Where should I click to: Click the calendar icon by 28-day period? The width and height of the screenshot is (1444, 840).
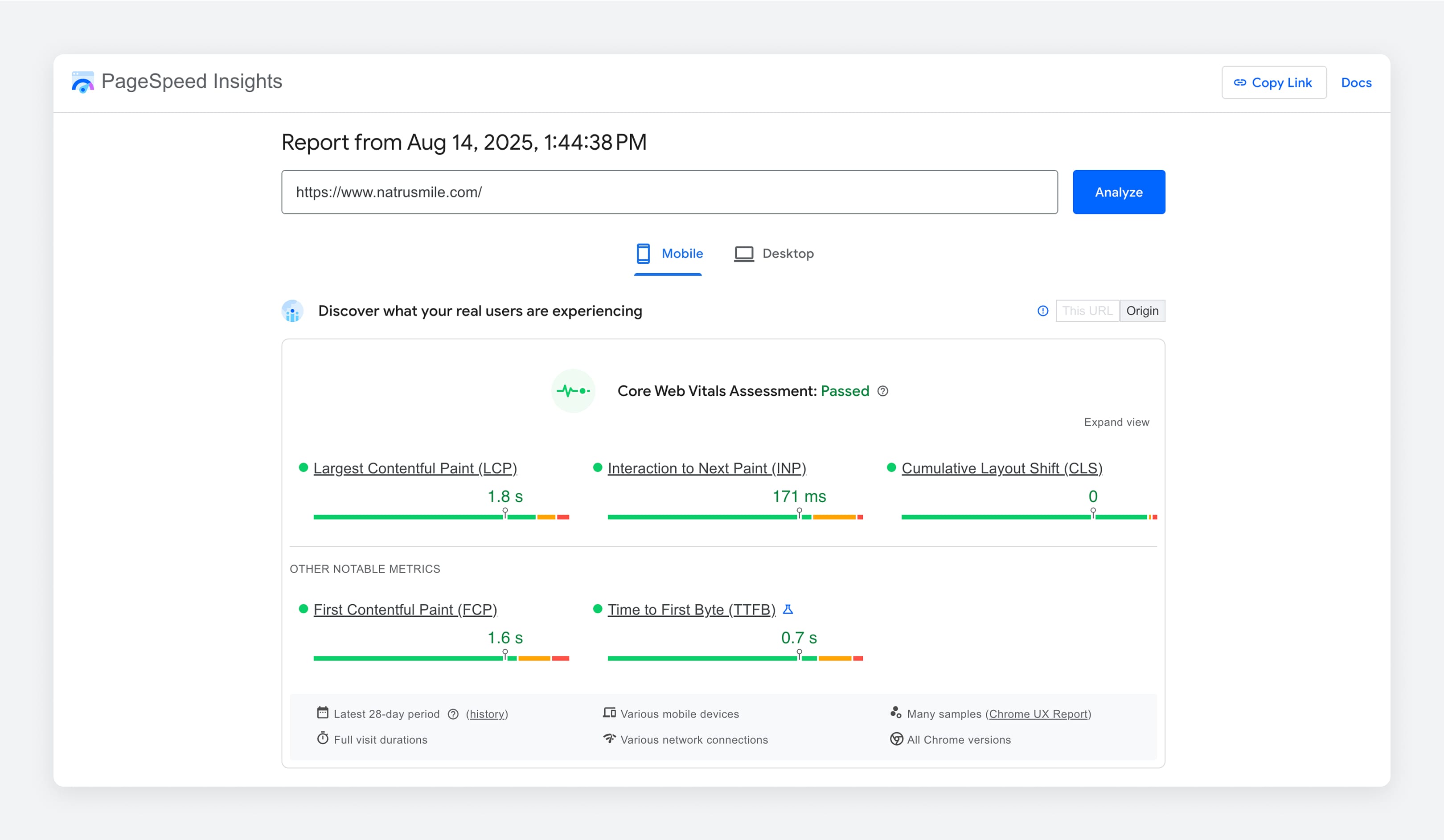[x=323, y=712]
